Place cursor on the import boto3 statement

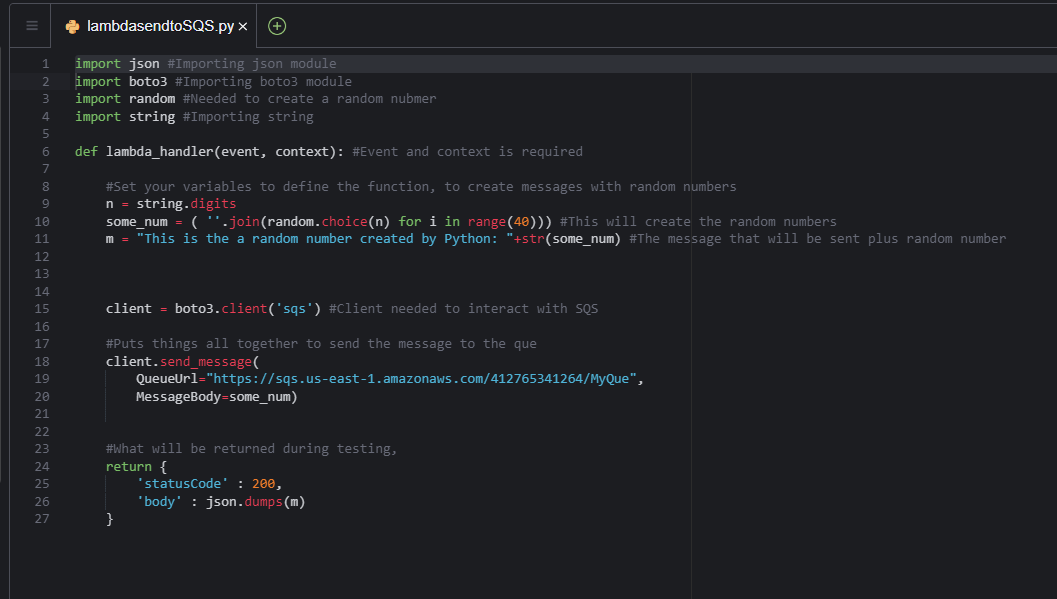coord(120,80)
